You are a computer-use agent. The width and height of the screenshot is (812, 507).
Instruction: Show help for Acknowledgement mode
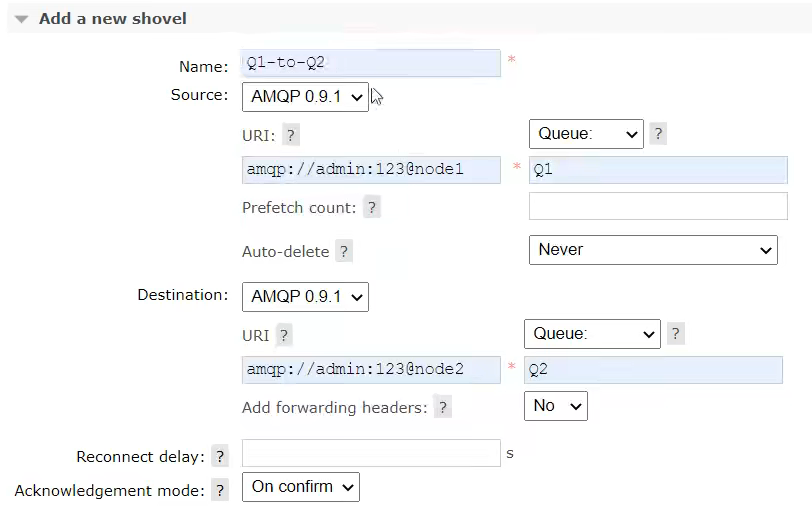pos(220,490)
